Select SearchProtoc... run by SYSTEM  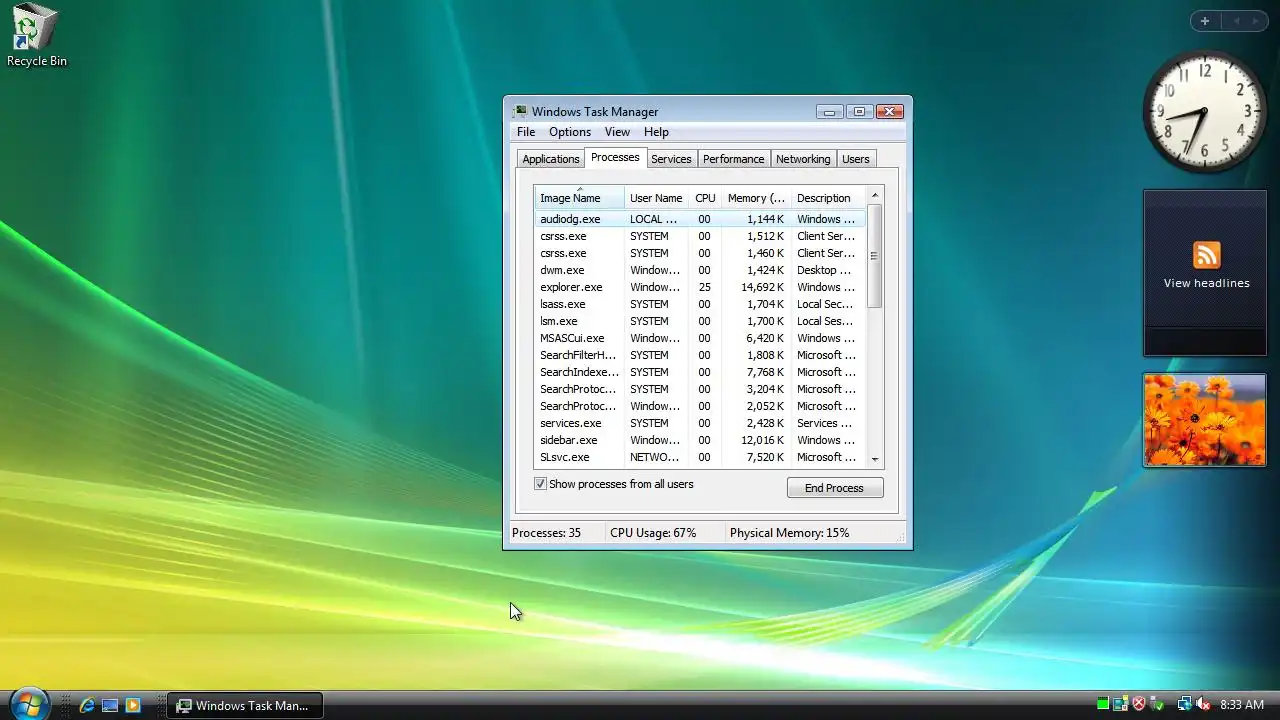coord(700,389)
